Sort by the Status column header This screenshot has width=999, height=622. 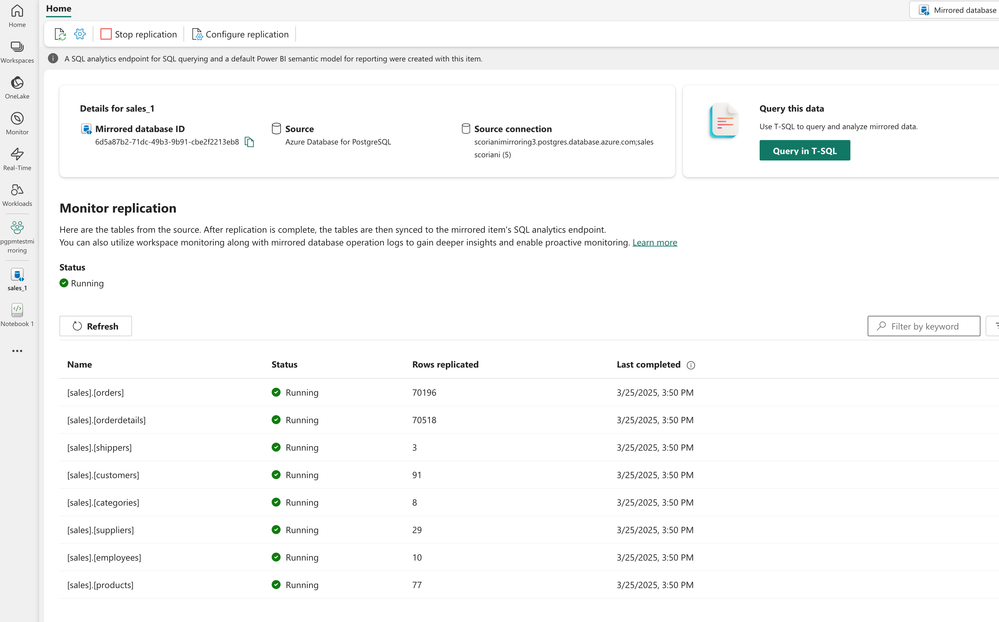284,365
